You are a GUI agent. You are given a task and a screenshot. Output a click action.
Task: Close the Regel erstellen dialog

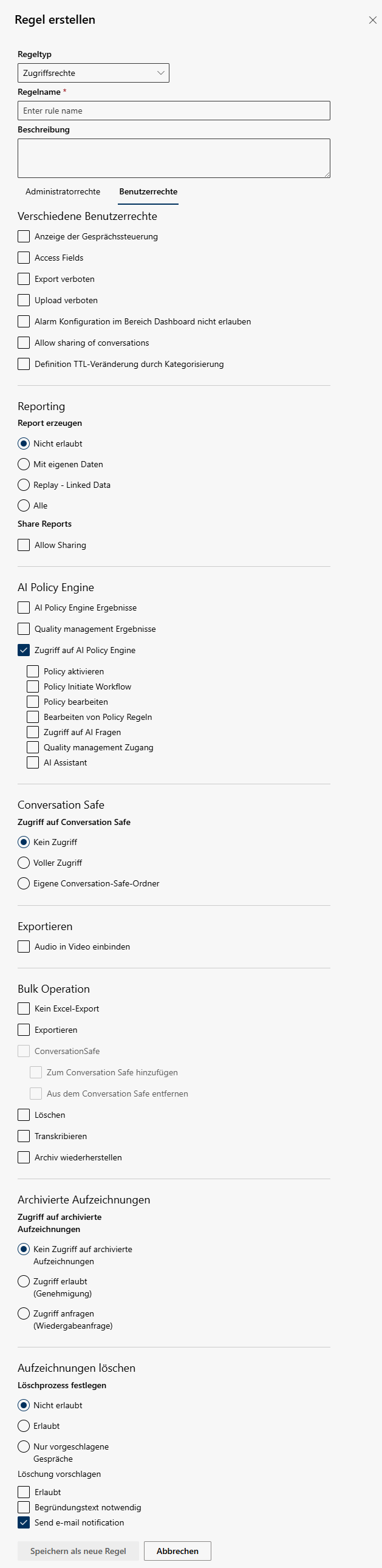tap(372, 20)
